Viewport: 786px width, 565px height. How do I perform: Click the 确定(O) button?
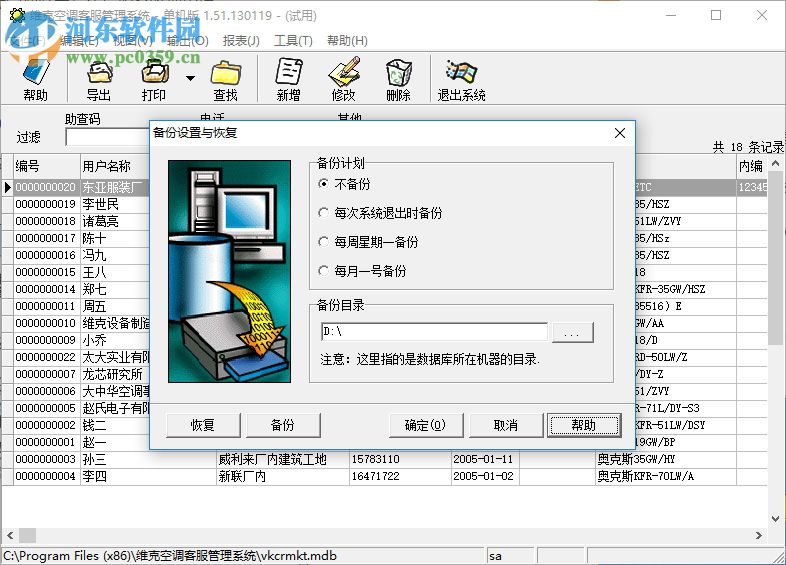tap(426, 425)
